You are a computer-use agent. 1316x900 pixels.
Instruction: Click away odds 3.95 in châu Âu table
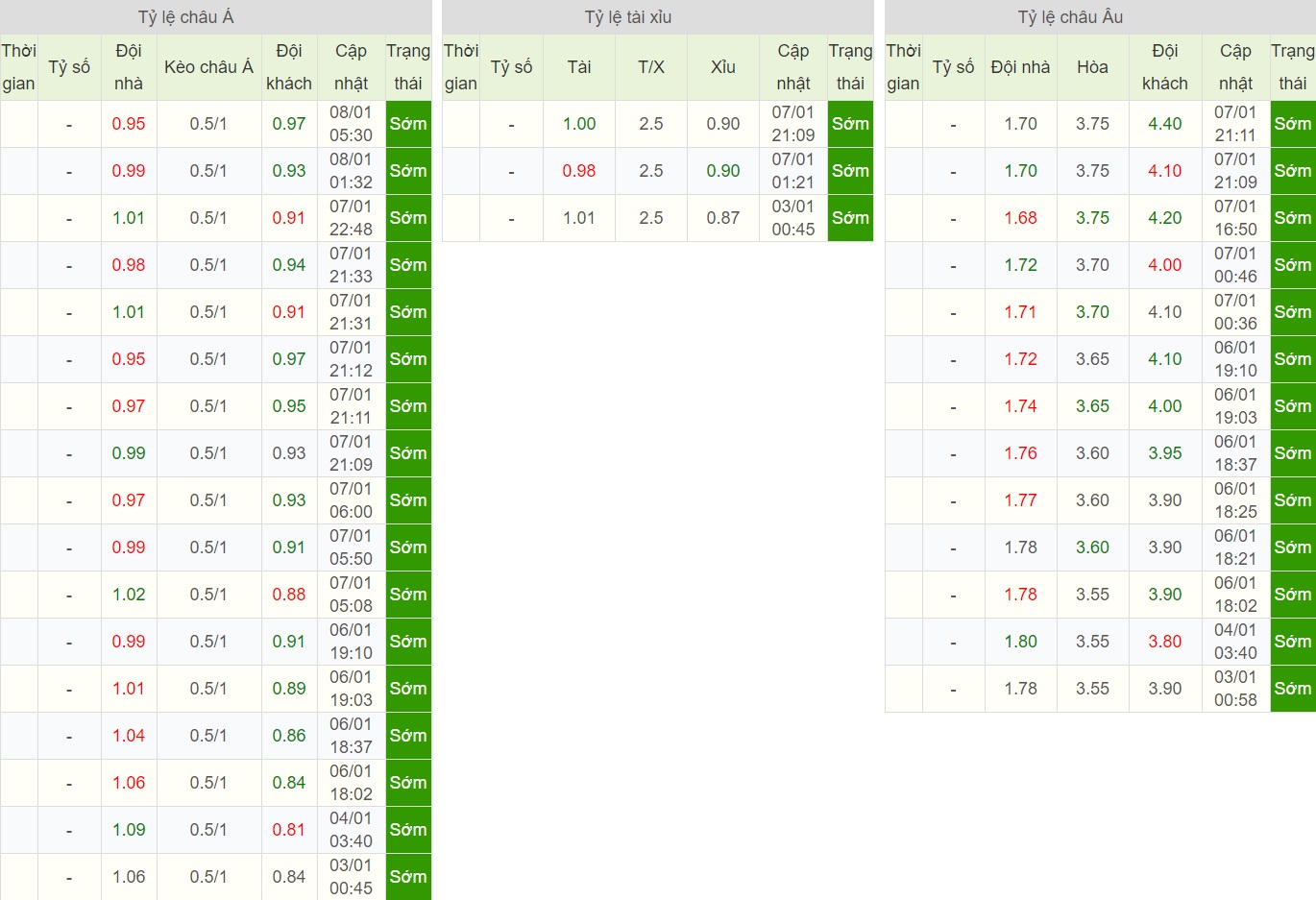click(1165, 453)
